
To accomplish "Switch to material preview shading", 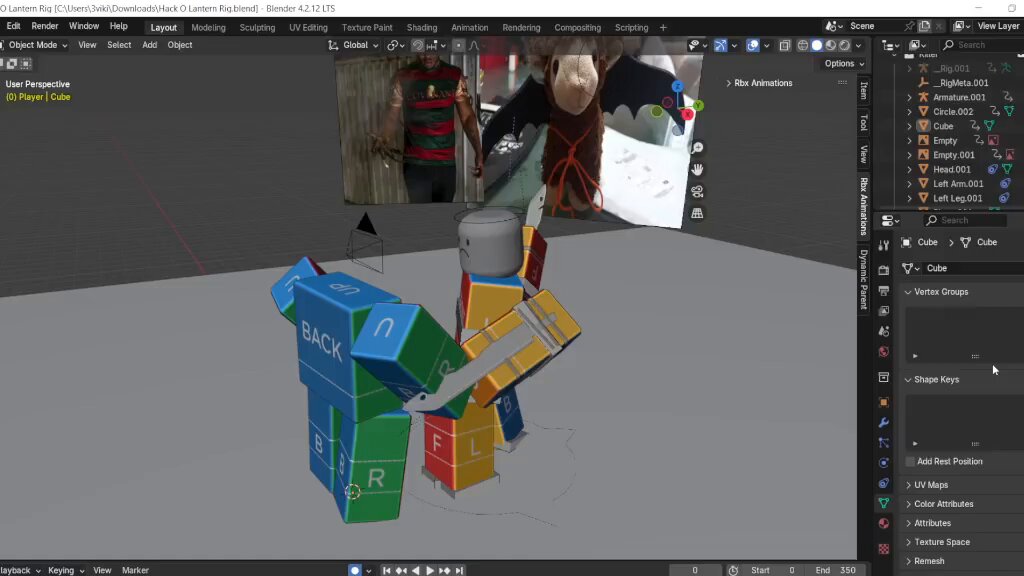I will coord(831,45).
